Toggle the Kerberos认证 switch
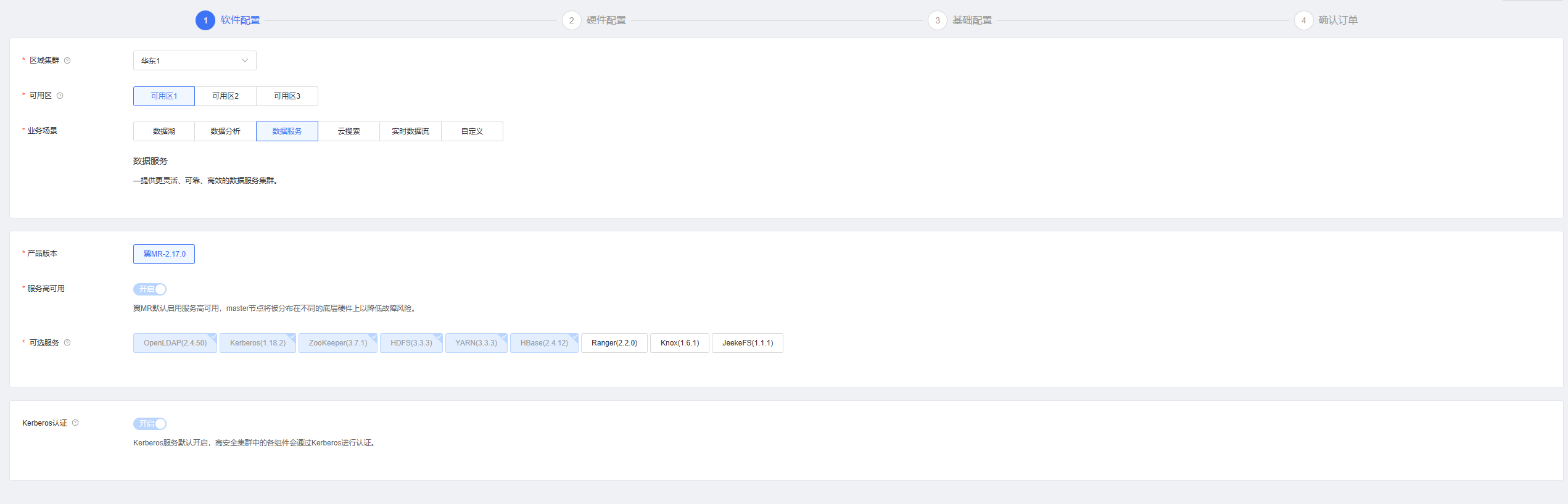Viewport: 1568px width, 504px height. click(x=150, y=424)
